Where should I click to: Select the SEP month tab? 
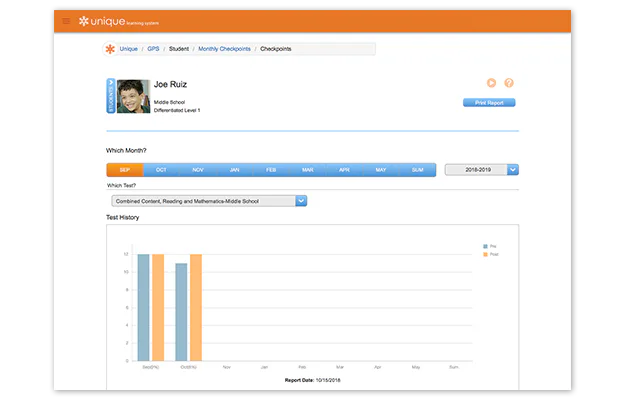click(125, 170)
